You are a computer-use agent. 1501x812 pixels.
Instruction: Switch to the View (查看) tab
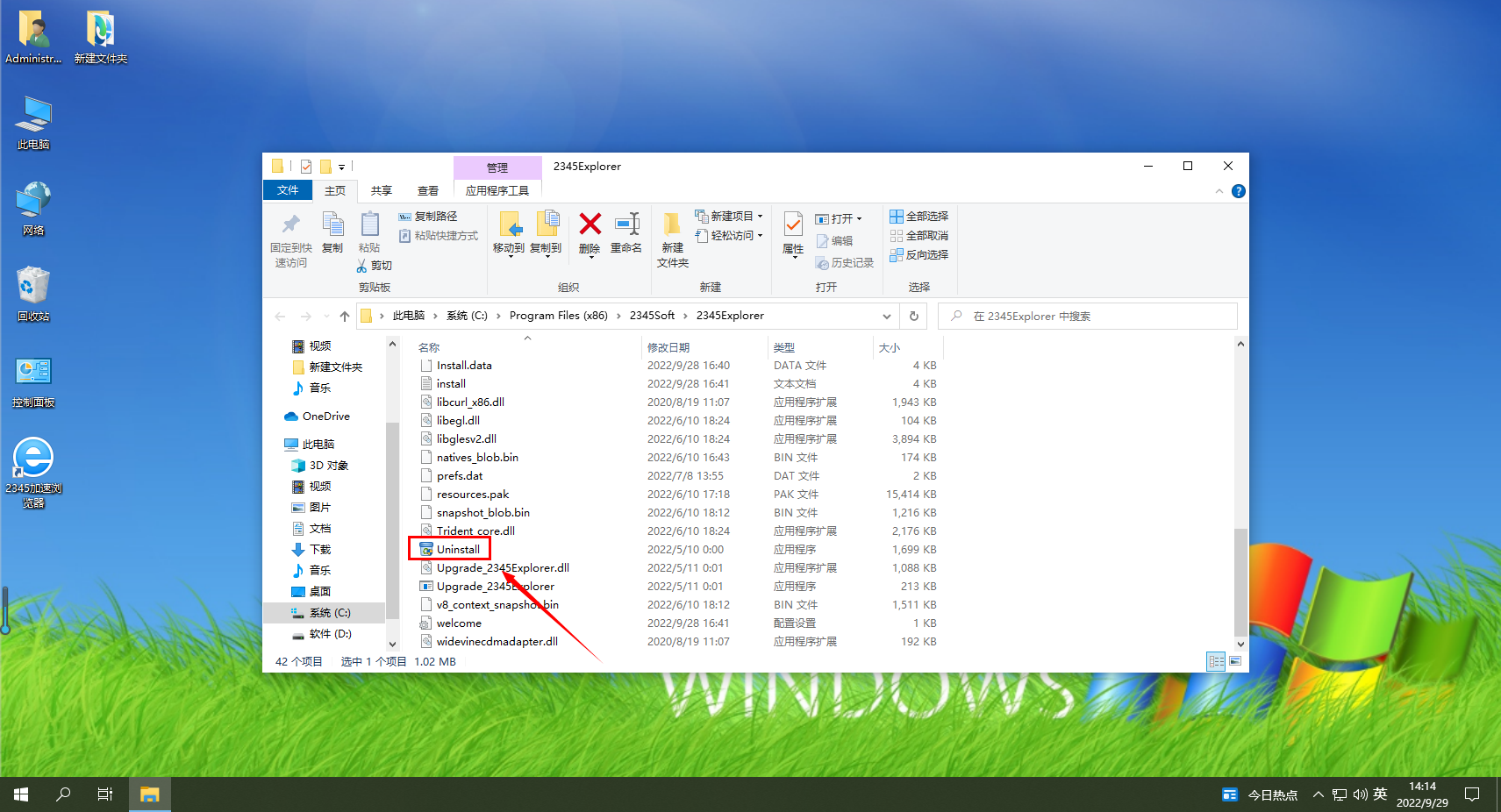coord(428,190)
